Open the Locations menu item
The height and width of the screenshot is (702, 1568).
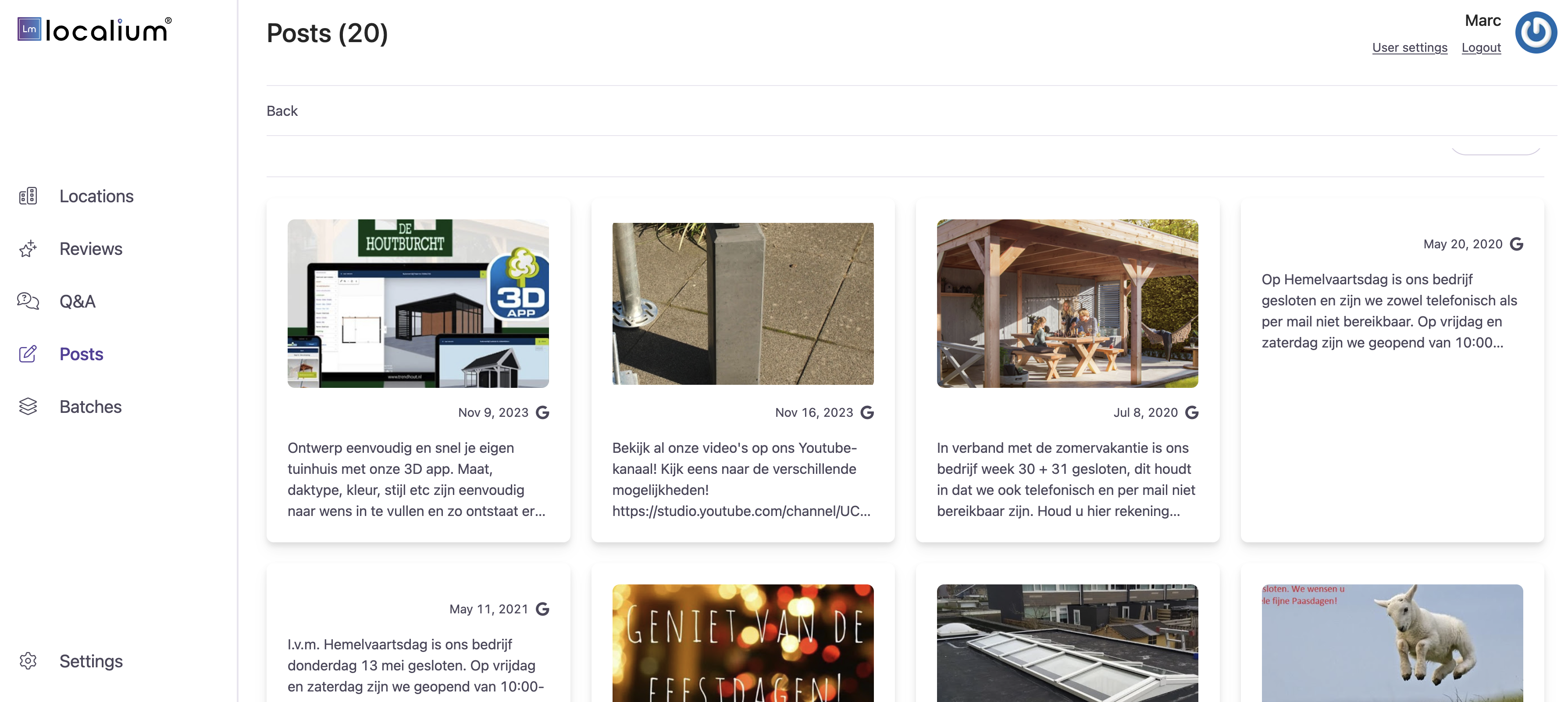96,196
